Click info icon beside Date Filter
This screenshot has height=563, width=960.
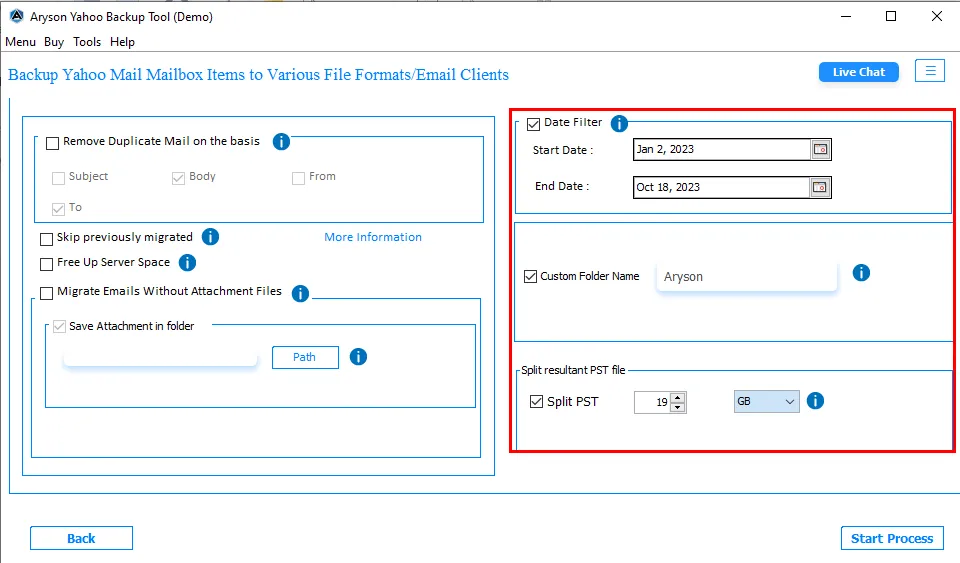click(619, 124)
